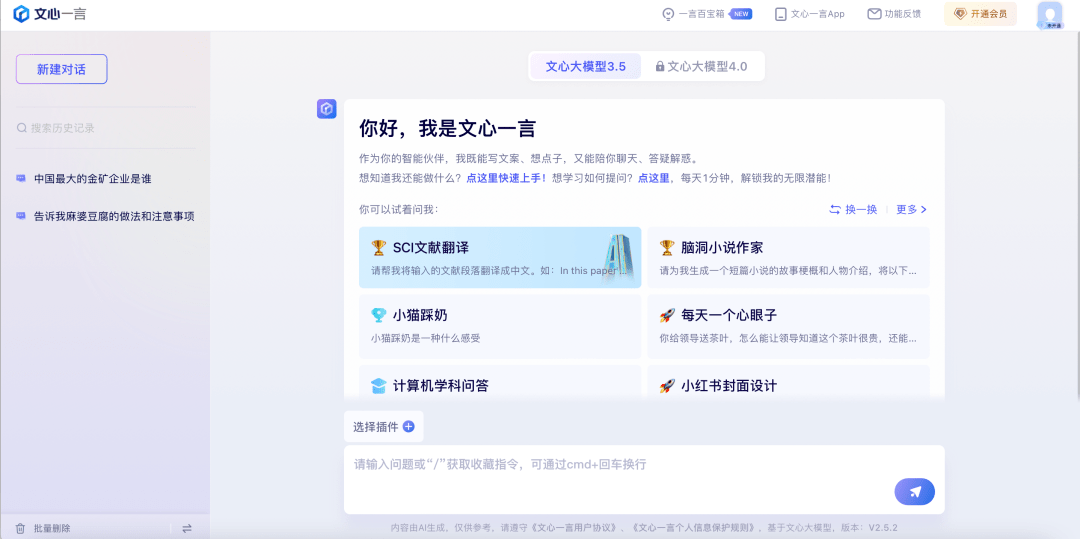Click chat icon beside 告诉我麻婆豆腐的做法
The width and height of the screenshot is (1080, 539).
pyautogui.click(x=21, y=216)
